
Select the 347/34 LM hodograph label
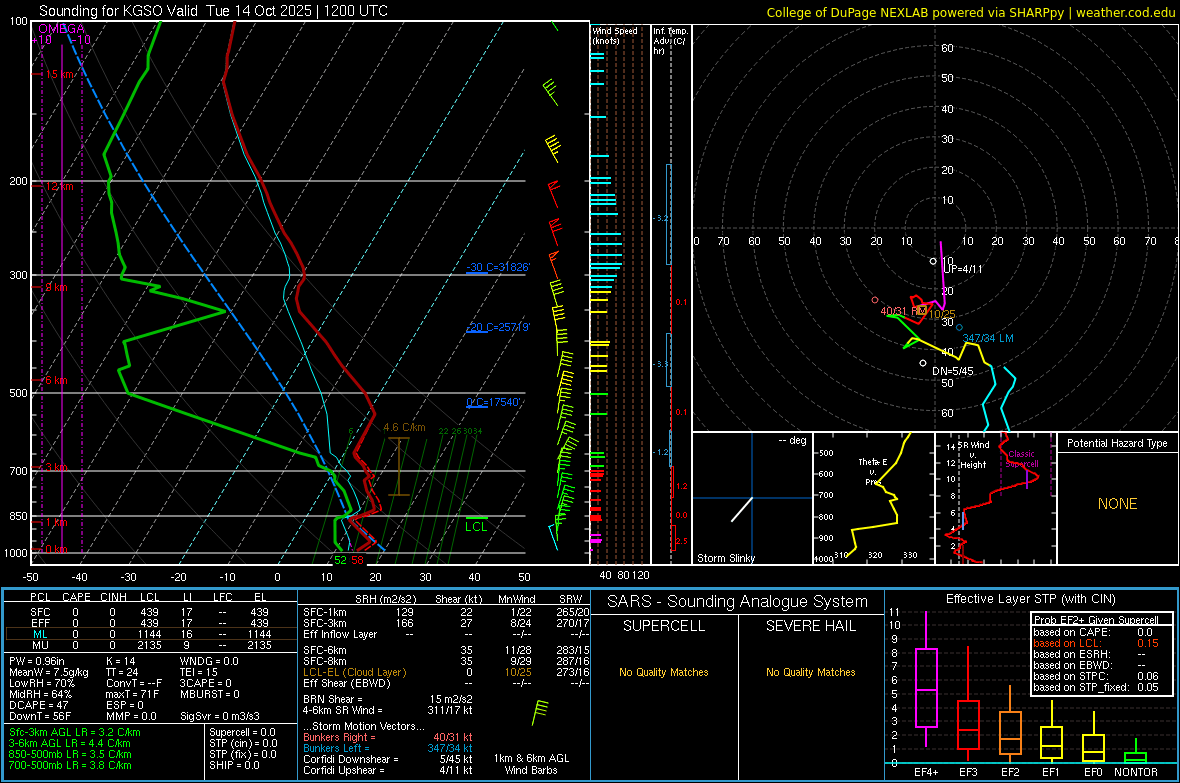988,338
